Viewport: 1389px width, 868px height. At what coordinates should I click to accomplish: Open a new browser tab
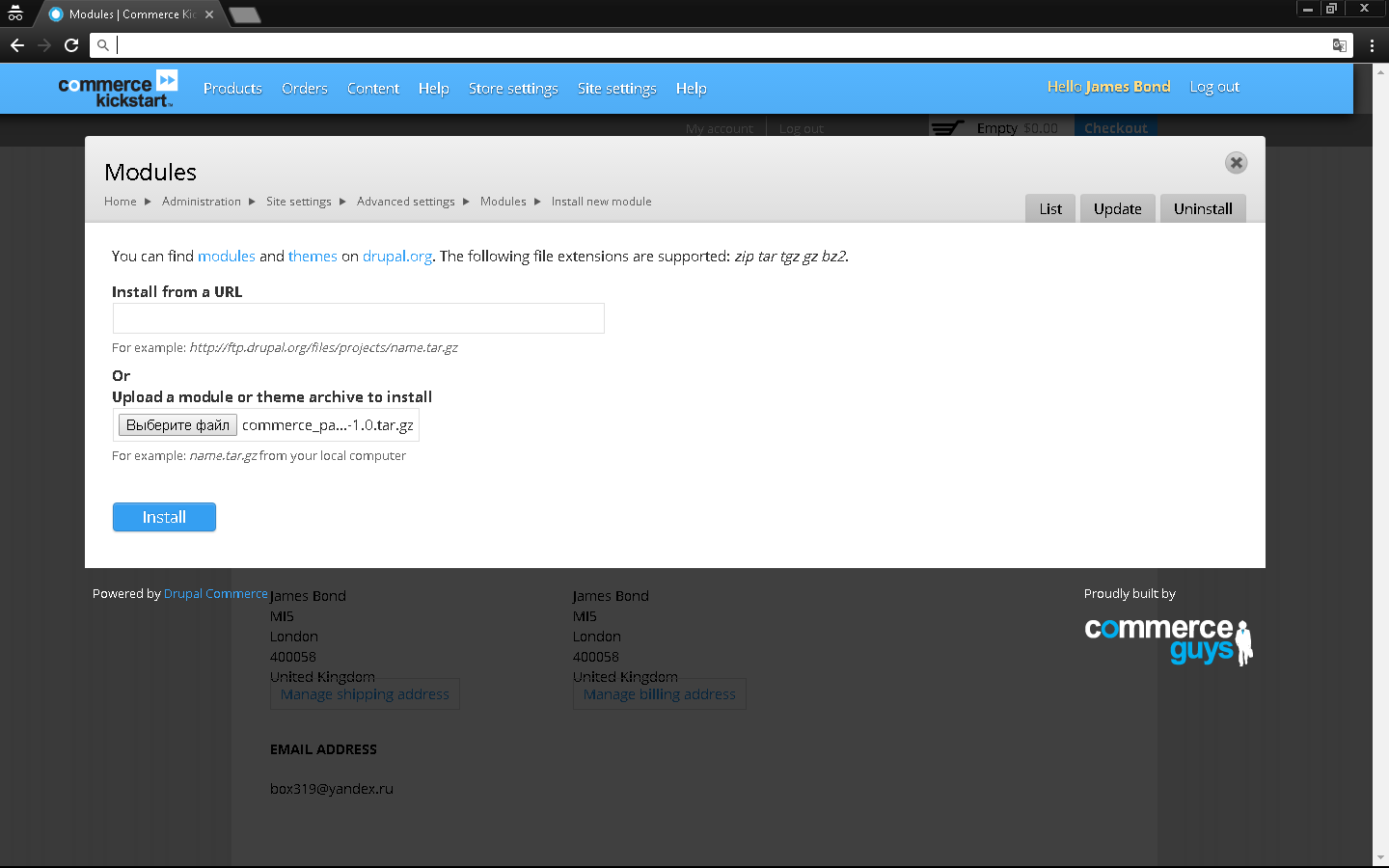[x=245, y=14]
